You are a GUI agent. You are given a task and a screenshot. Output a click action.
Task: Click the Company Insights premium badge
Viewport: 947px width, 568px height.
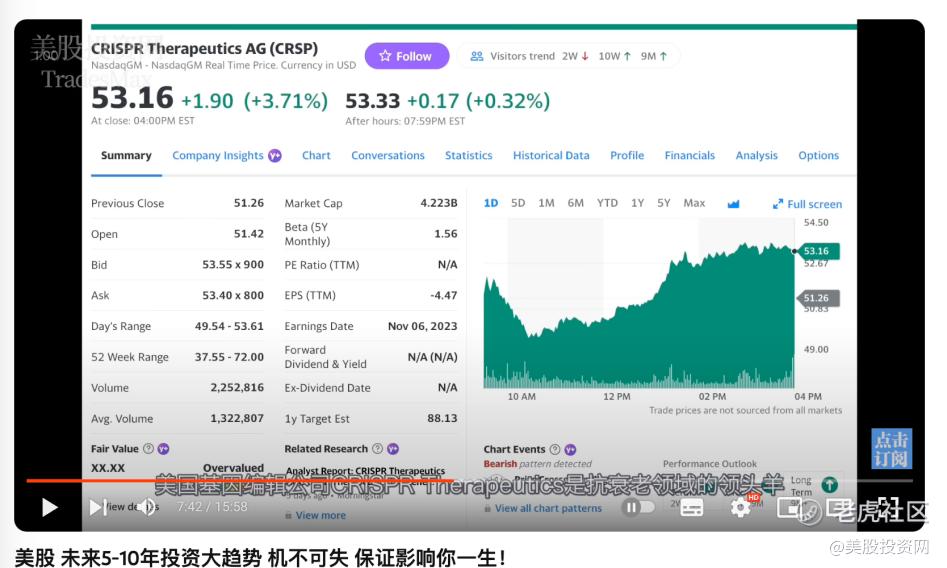pyautogui.click(x=275, y=155)
